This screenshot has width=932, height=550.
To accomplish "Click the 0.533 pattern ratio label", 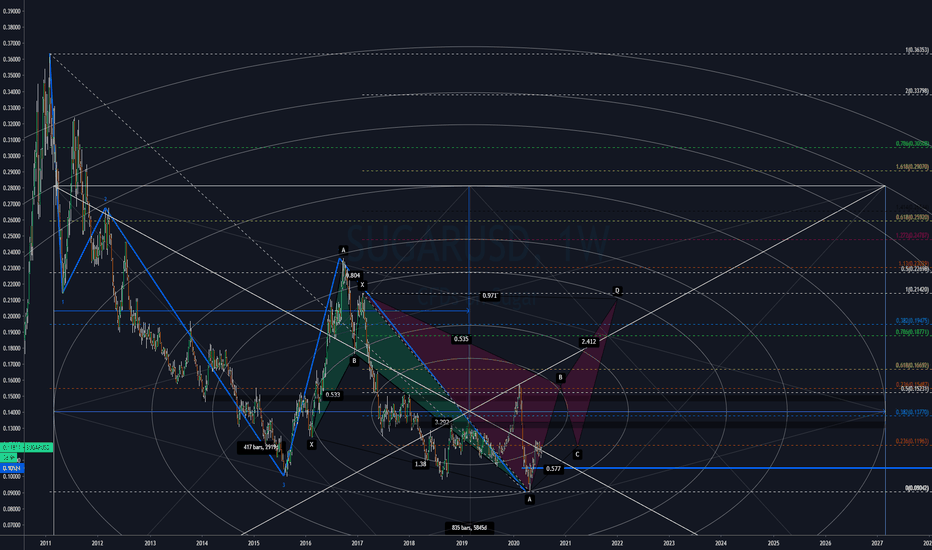I will click(333, 395).
